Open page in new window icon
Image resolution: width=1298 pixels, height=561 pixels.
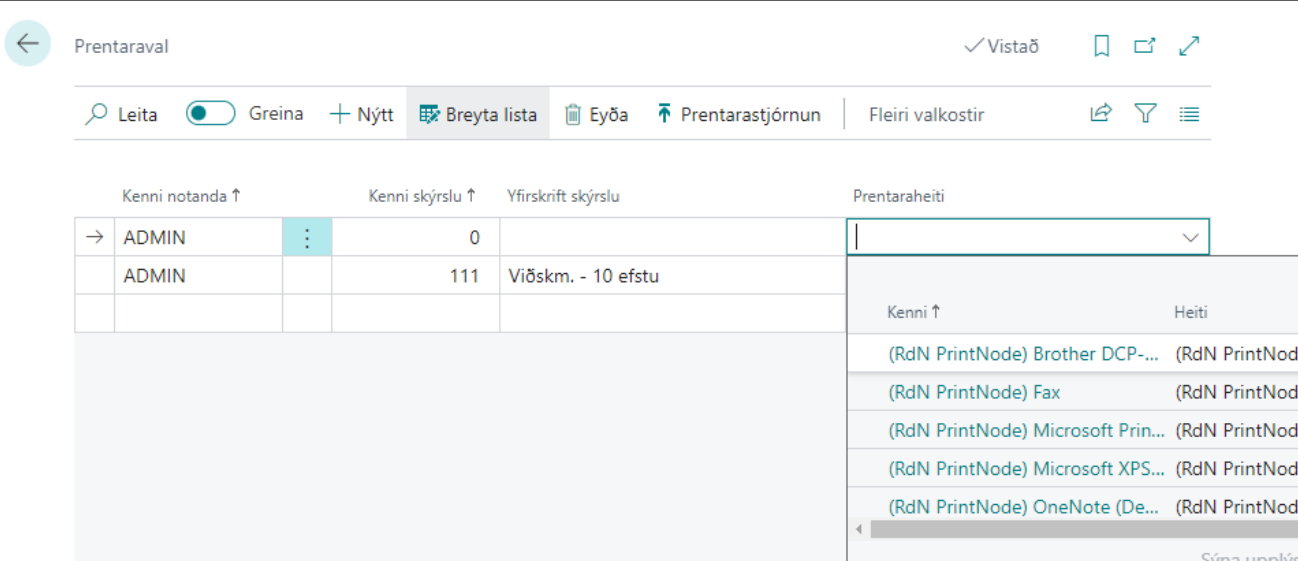(x=1144, y=46)
